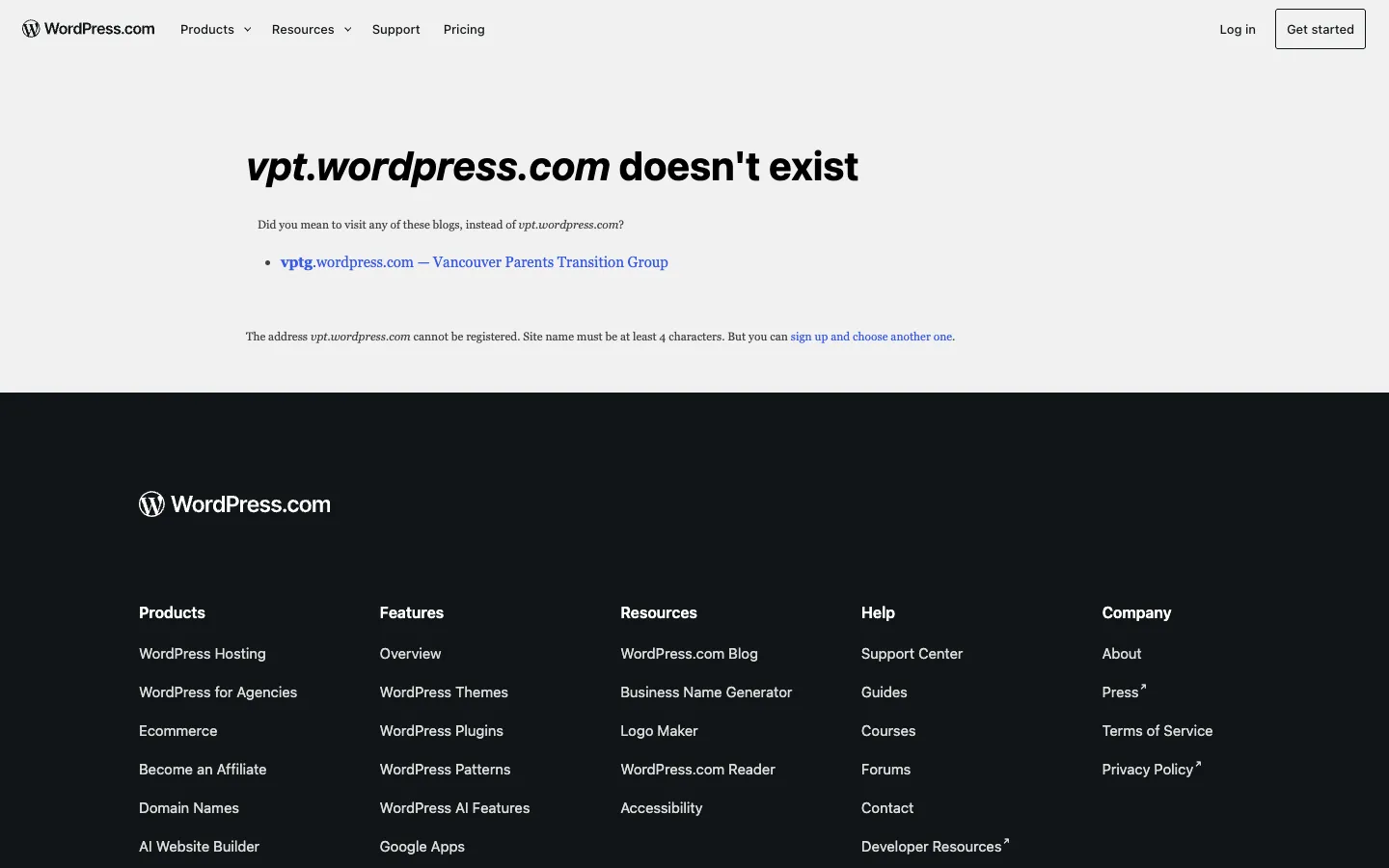Open About under Company
The width and height of the screenshot is (1389, 868).
tap(1122, 654)
